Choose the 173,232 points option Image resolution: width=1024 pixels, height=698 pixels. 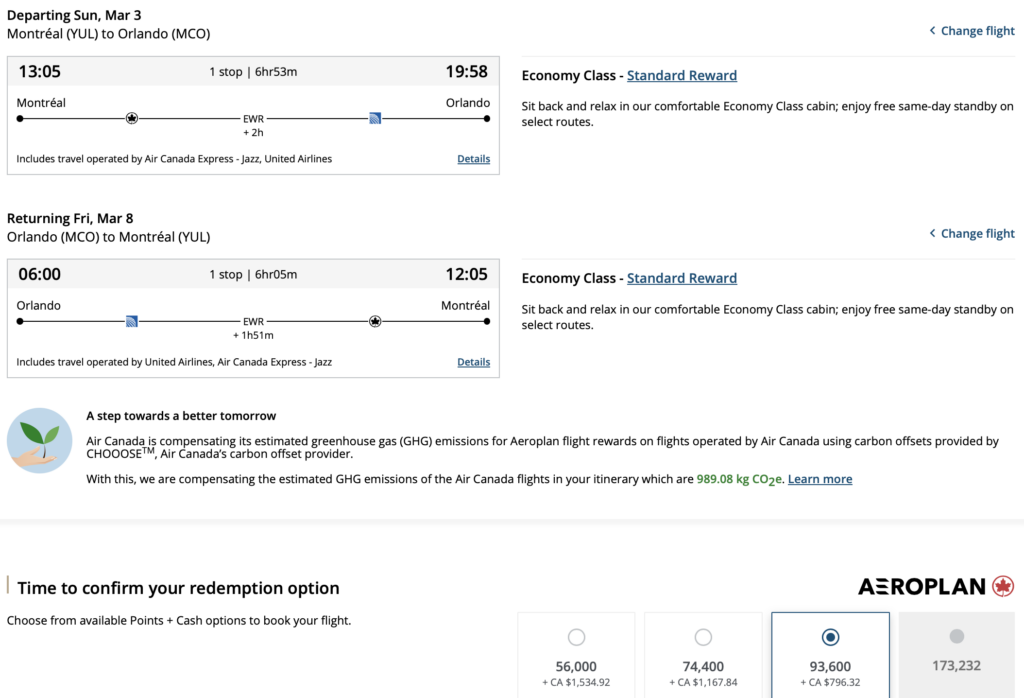pyautogui.click(x=956, y=636)
